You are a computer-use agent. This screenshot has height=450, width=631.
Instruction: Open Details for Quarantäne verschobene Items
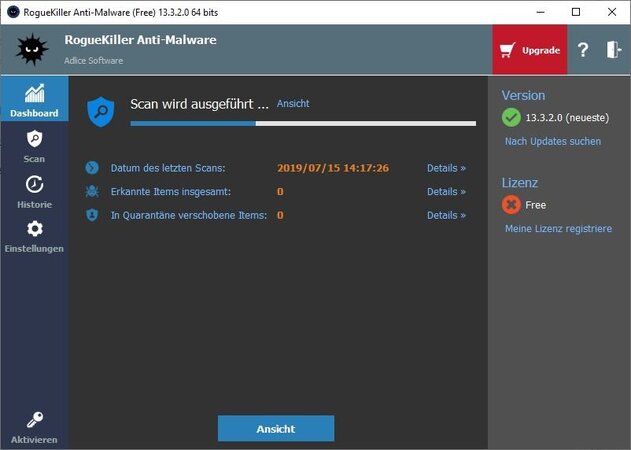click(446, 215)
